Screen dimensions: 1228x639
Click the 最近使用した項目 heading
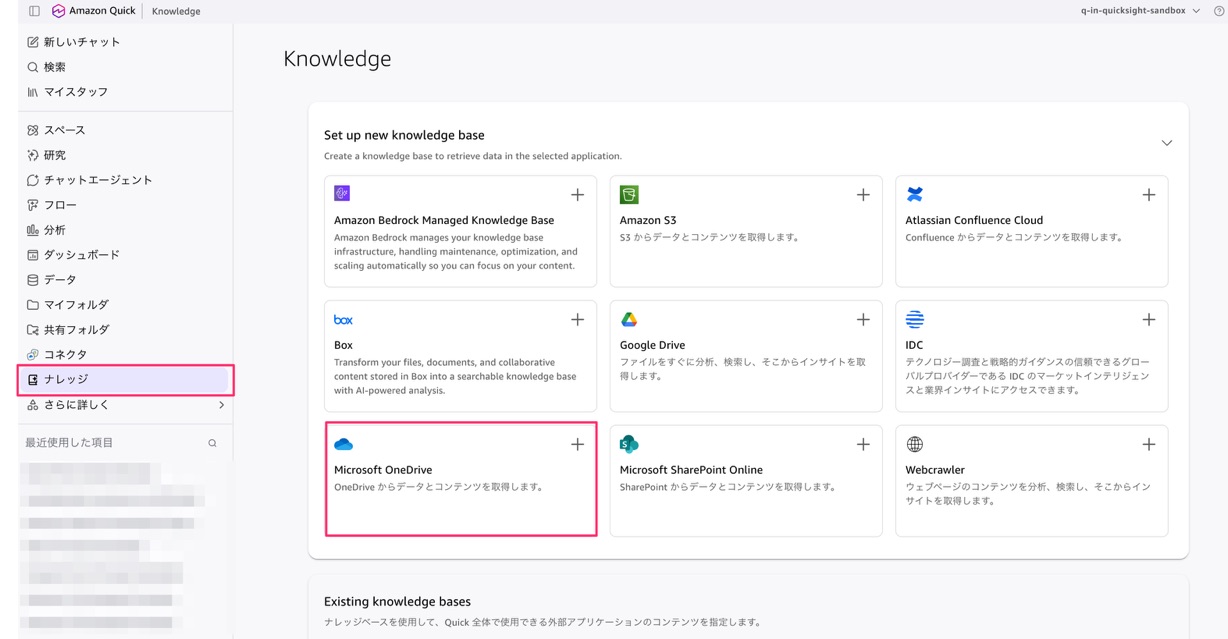pos(69,443)
